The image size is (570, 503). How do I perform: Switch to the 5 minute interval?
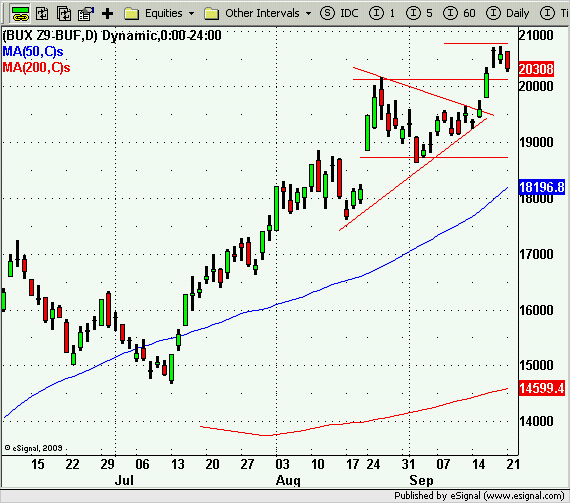pos(419,13)
